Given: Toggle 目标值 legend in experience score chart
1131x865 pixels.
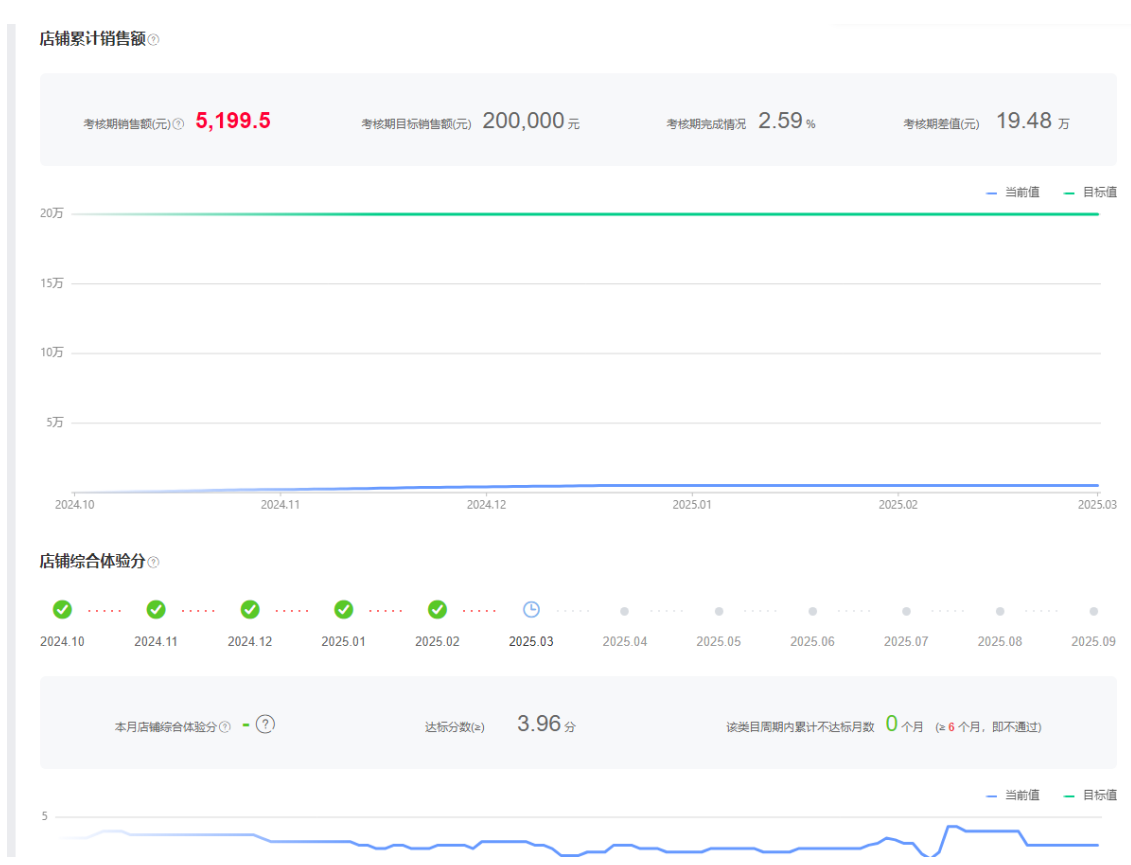Looking at the screenshot, I should (1090, 795).
